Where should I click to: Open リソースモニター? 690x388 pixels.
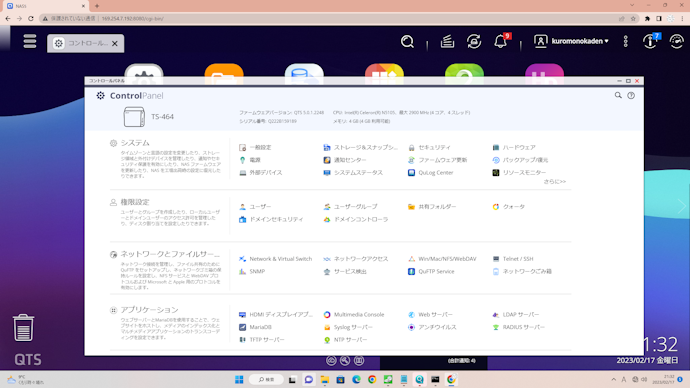tap(519, 173)
